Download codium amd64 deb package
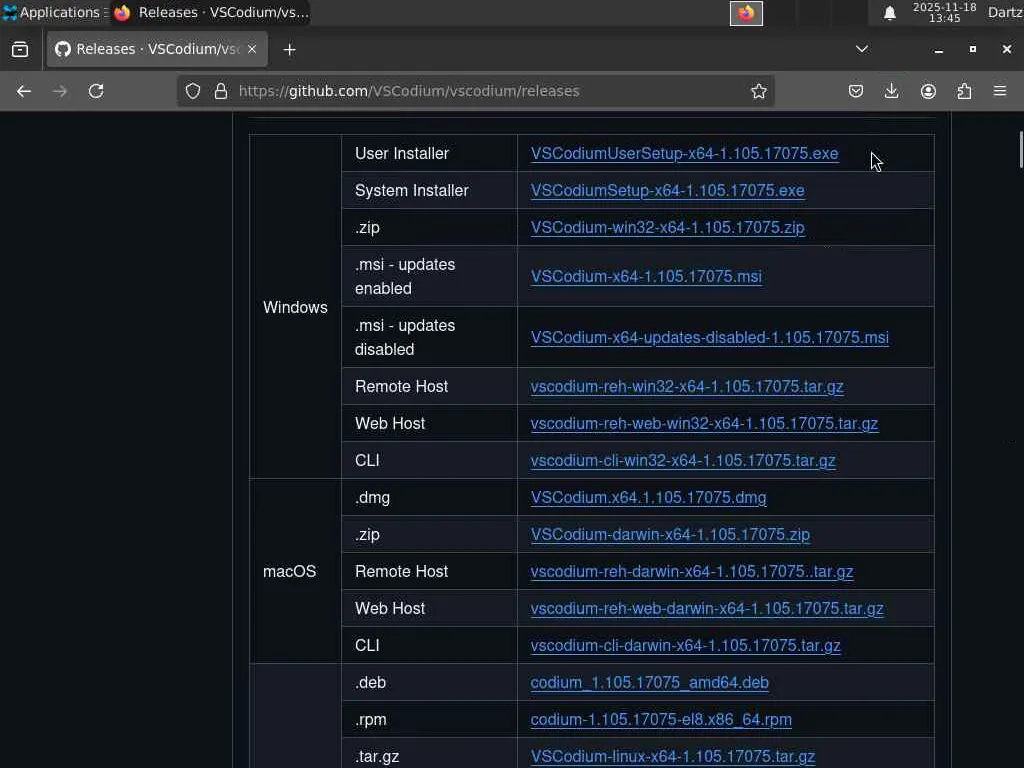 click(x=649, y=682)
